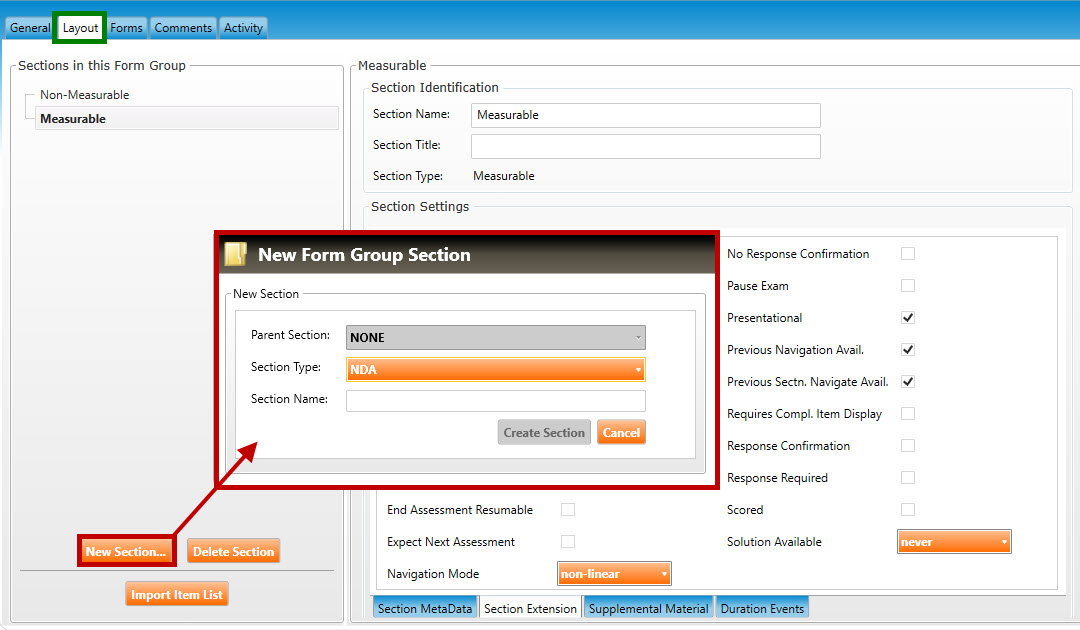Click the folder icon in dialog header

pos(235,255)
